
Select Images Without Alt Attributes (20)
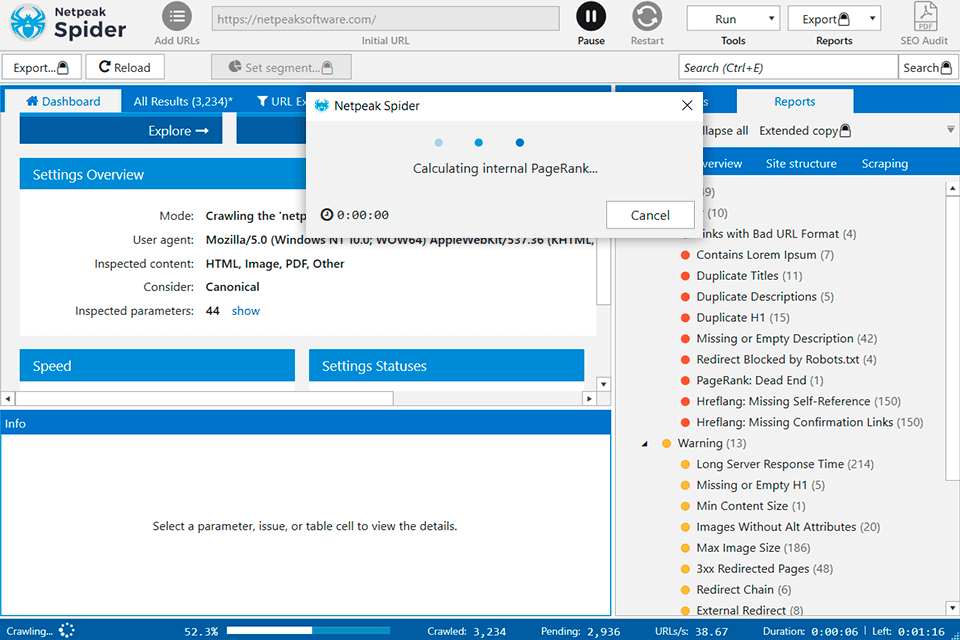(788, 527)
